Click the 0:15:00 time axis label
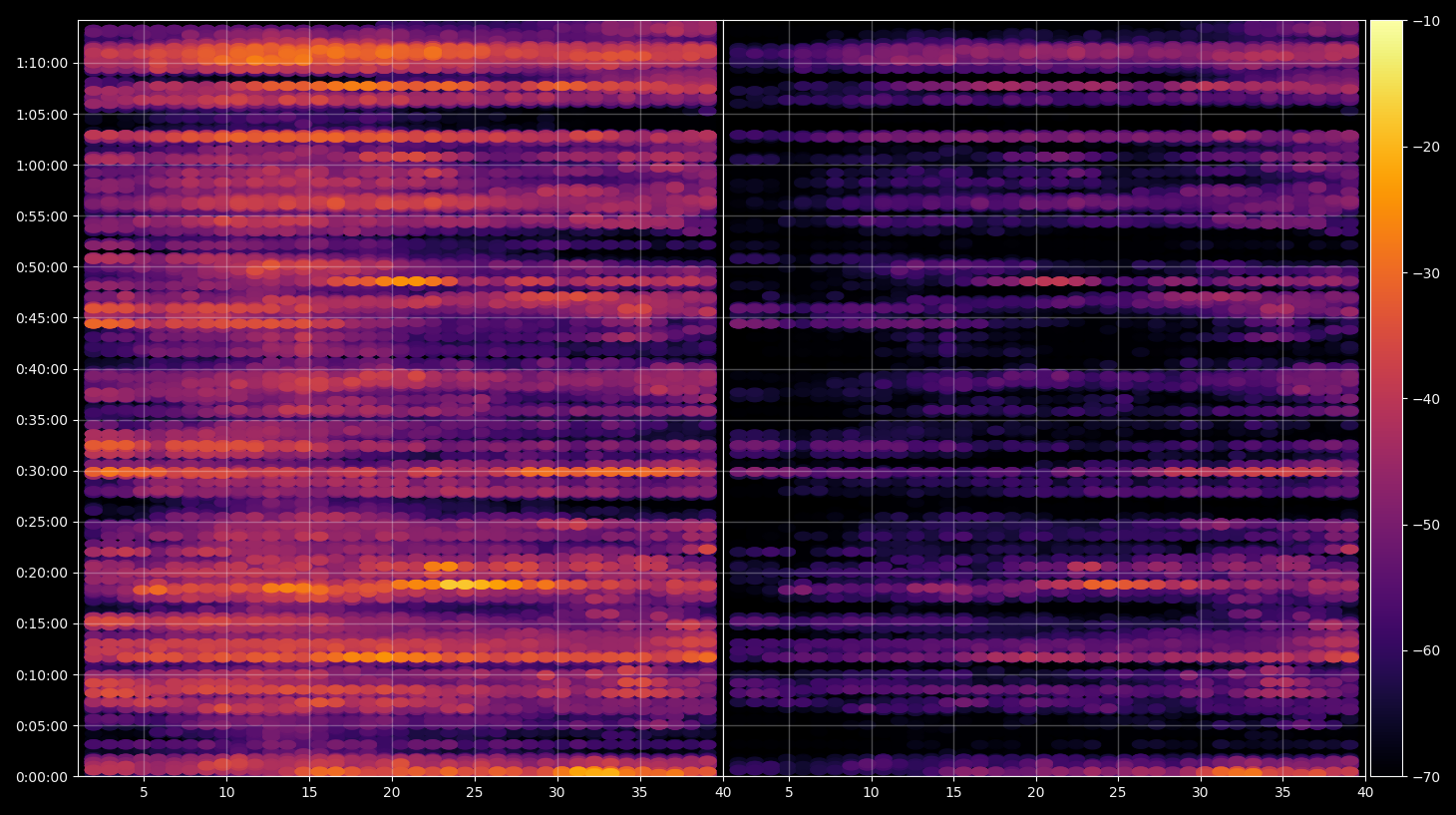 (x=42, y=624)
